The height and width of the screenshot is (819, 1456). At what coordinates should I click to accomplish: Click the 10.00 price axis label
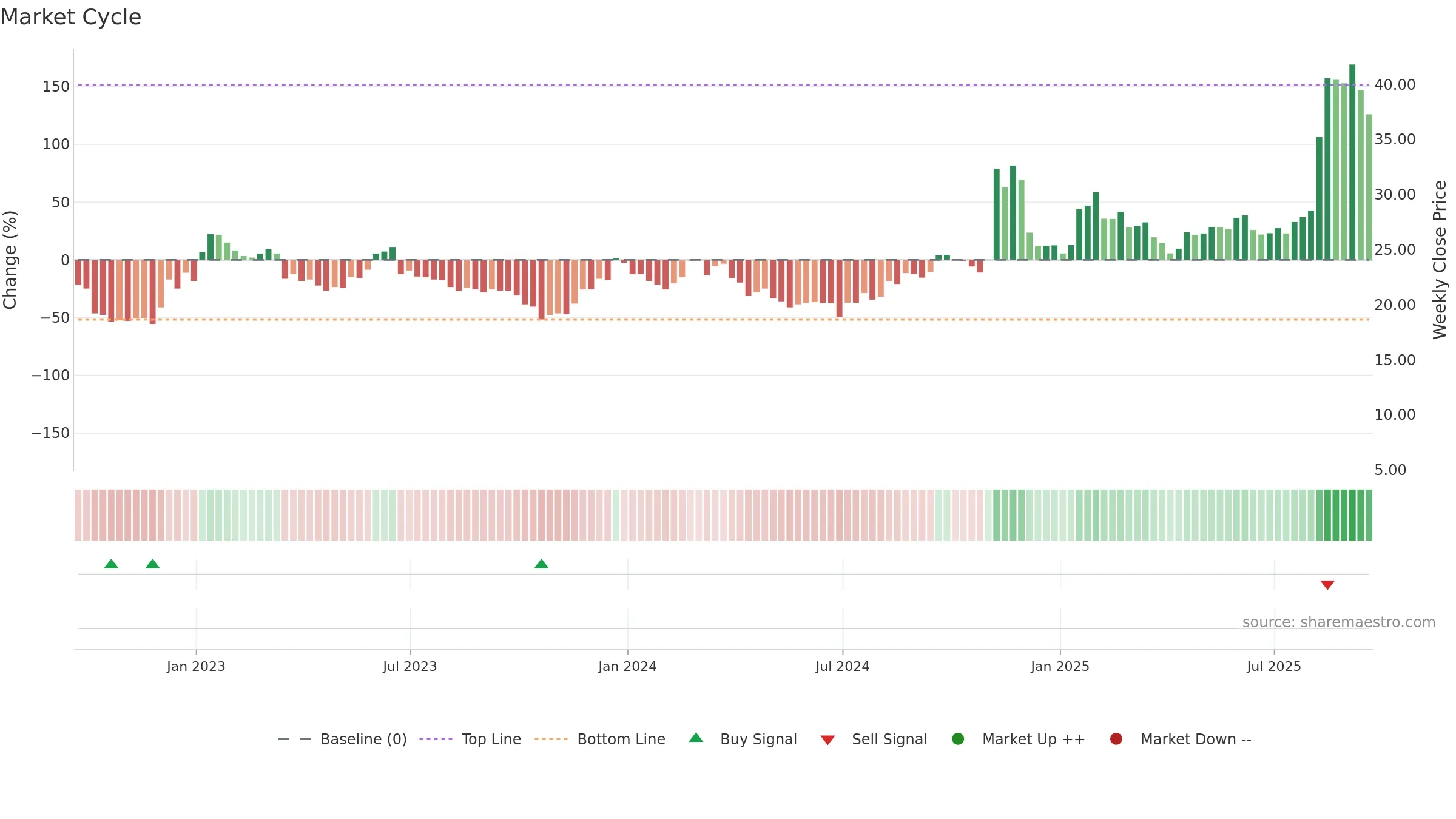tap(1395, 415)
